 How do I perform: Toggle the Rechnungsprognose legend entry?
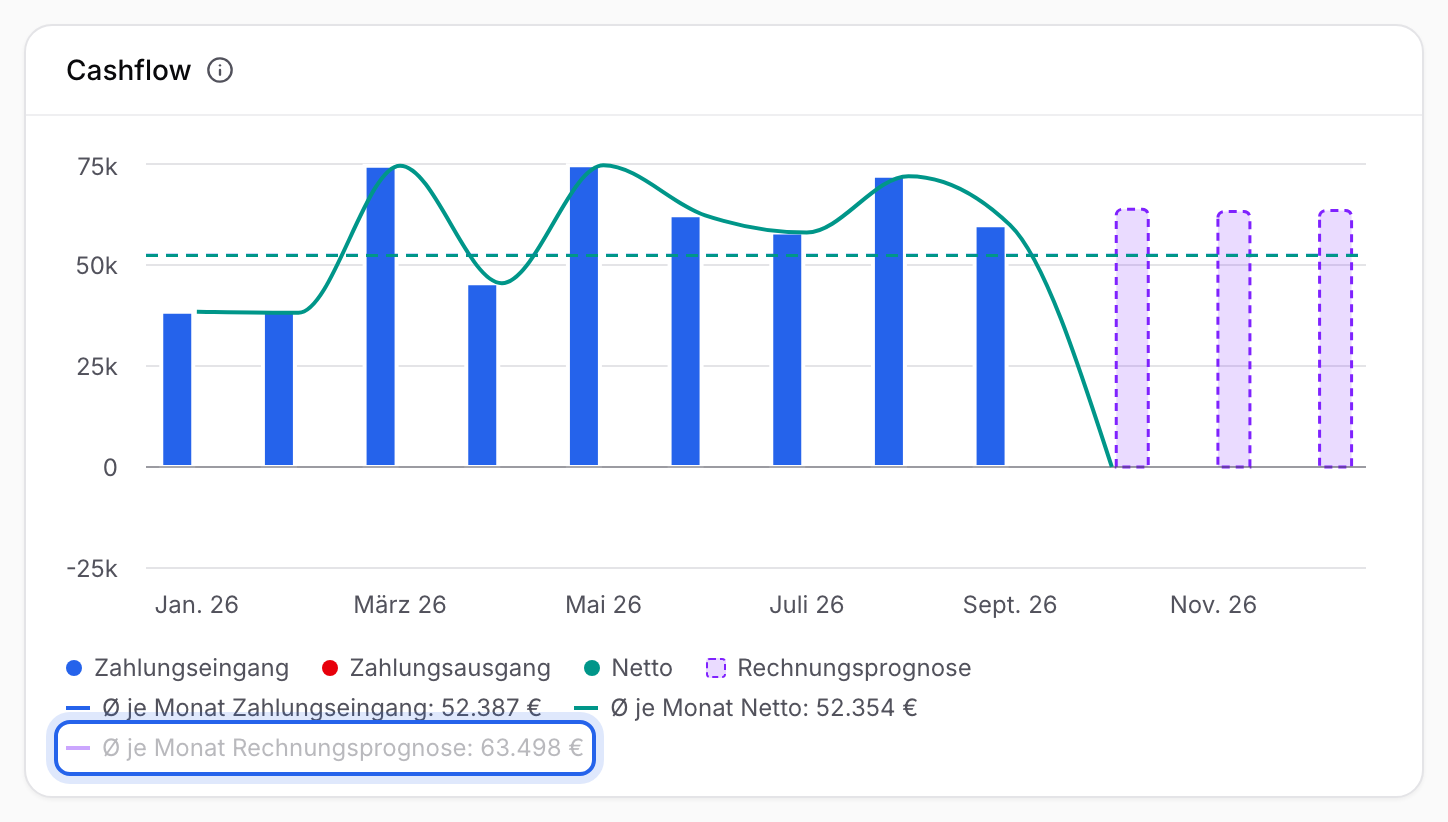coord(838,668)
